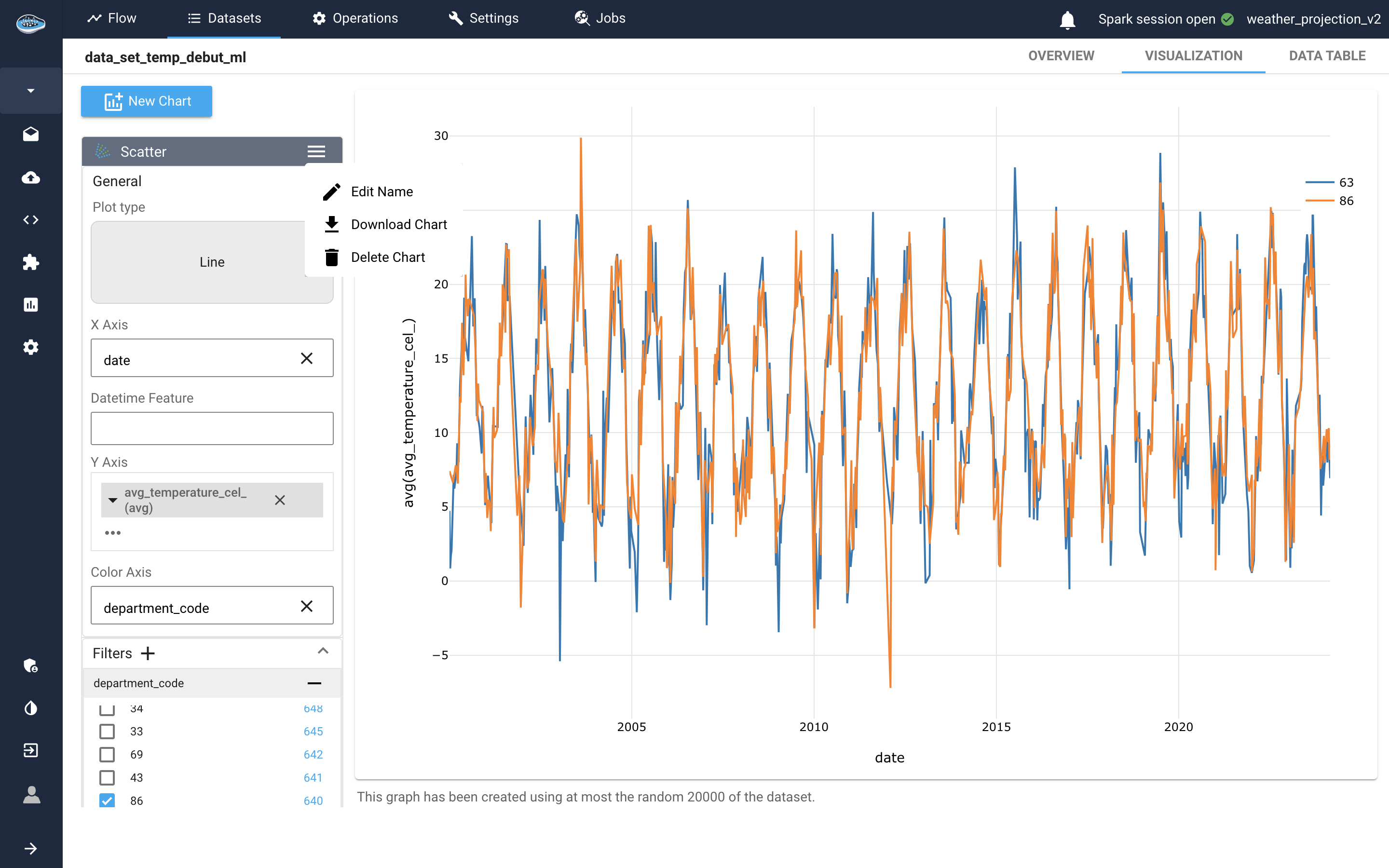The width and height of the screenshot is (1389, 868).
Task: Clear the date X Axis value
Action: pos(307,359)
